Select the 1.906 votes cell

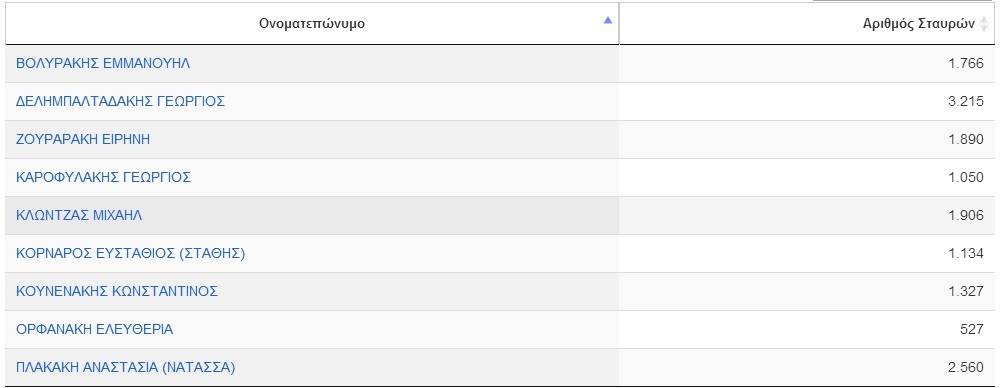[x=807, y=215]
